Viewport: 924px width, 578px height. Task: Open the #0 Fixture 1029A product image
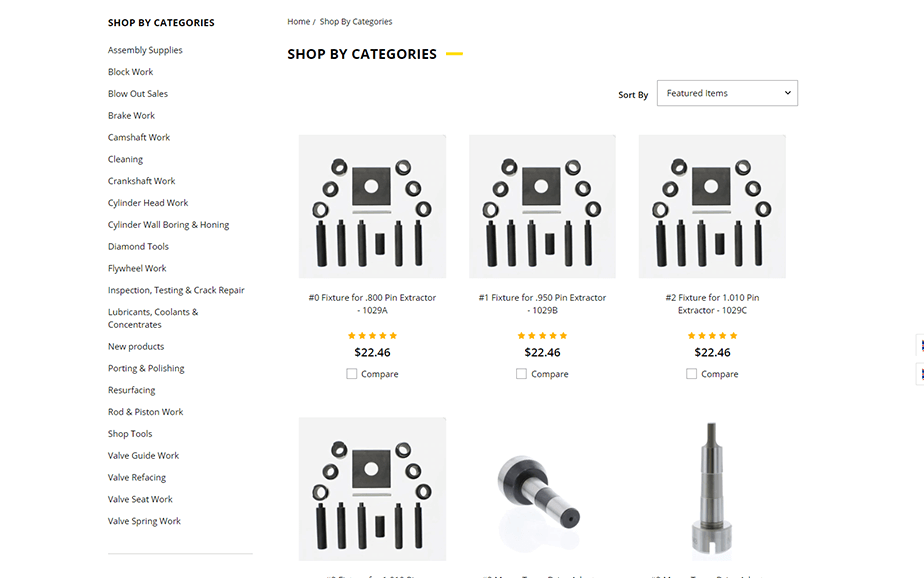[372, 206]
